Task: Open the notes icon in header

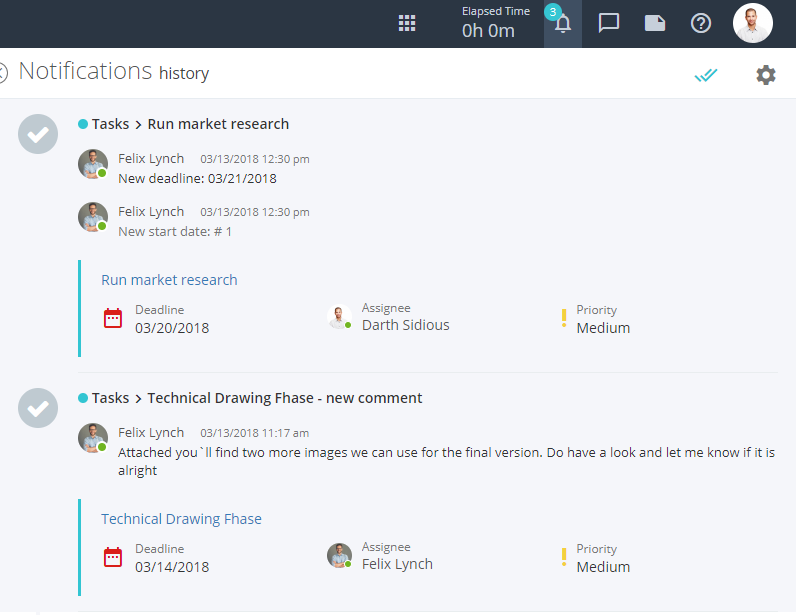Action: pyautogui.click(x=655, y=23)
